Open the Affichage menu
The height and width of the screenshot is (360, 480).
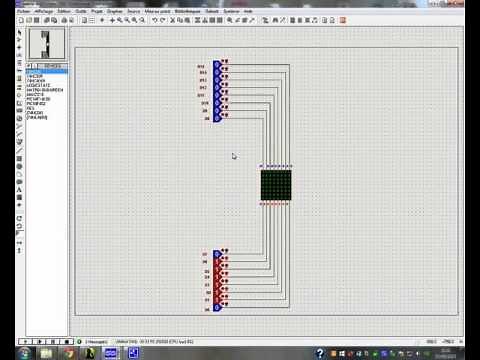tap(44, 11)
